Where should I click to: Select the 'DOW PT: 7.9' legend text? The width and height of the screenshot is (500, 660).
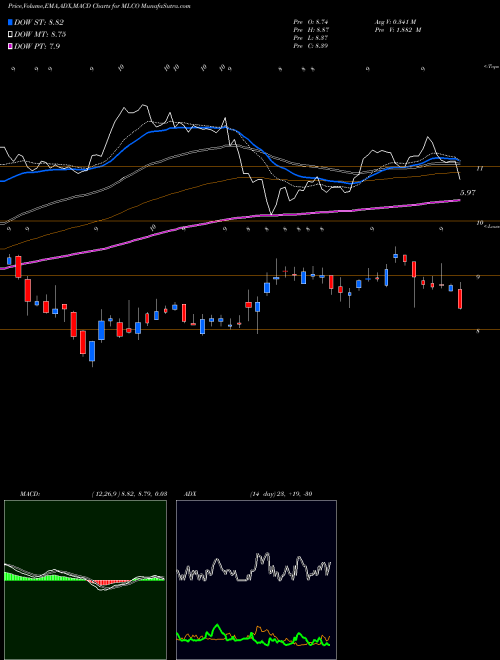tap(37, 46)
